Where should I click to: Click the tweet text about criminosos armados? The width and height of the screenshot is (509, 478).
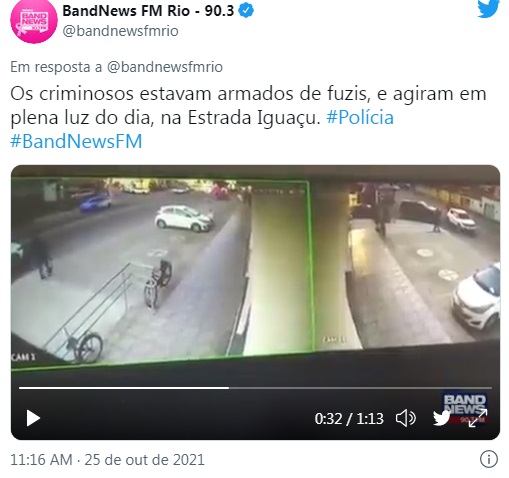tap(248, 105)
